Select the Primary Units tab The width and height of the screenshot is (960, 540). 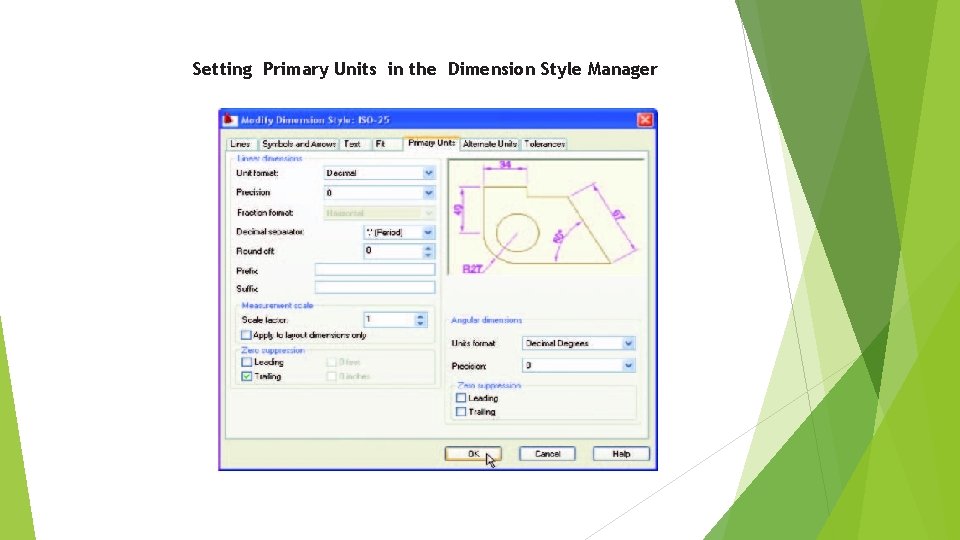[x=432, y=143]
